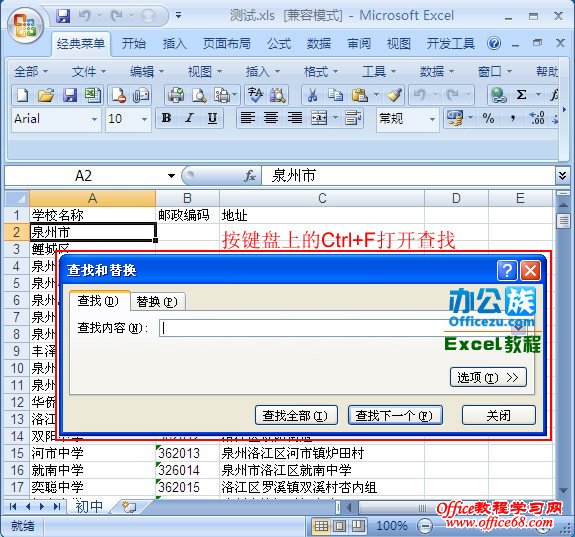Open the font size 10 dropdown
575x537 pixels.
pyautogui.click(x=144, y=119)
